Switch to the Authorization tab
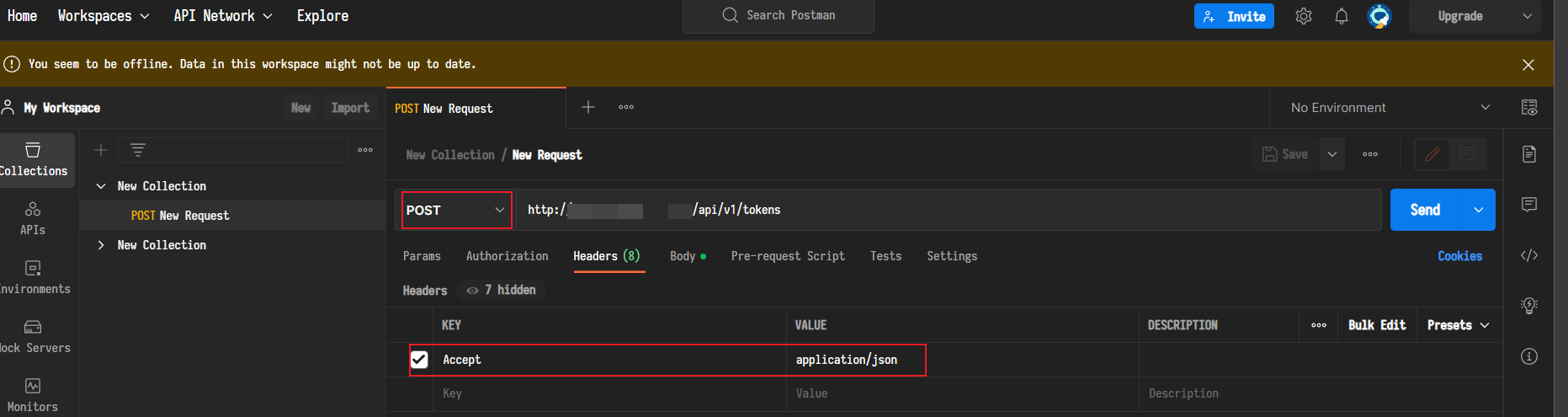 tap(508, 256)
